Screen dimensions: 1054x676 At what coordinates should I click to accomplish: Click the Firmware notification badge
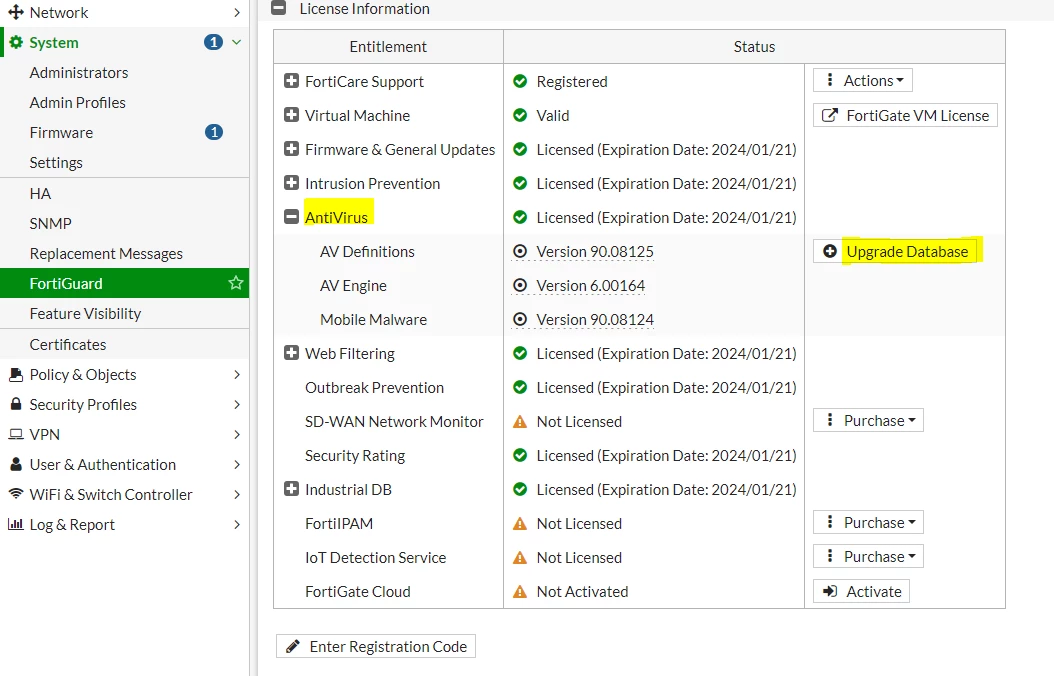coord(213,132)
